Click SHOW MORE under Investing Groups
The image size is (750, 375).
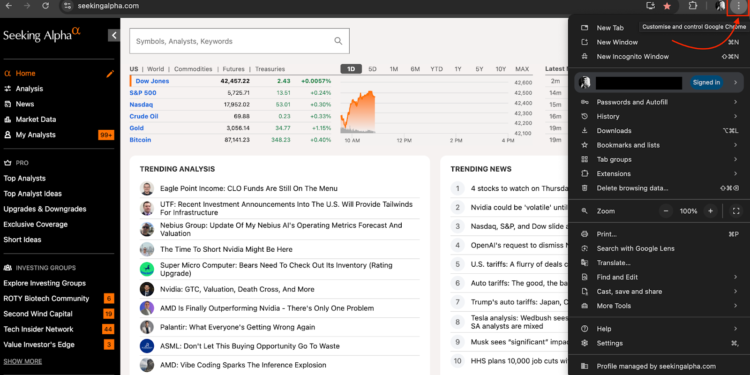(x=22, y=361)
